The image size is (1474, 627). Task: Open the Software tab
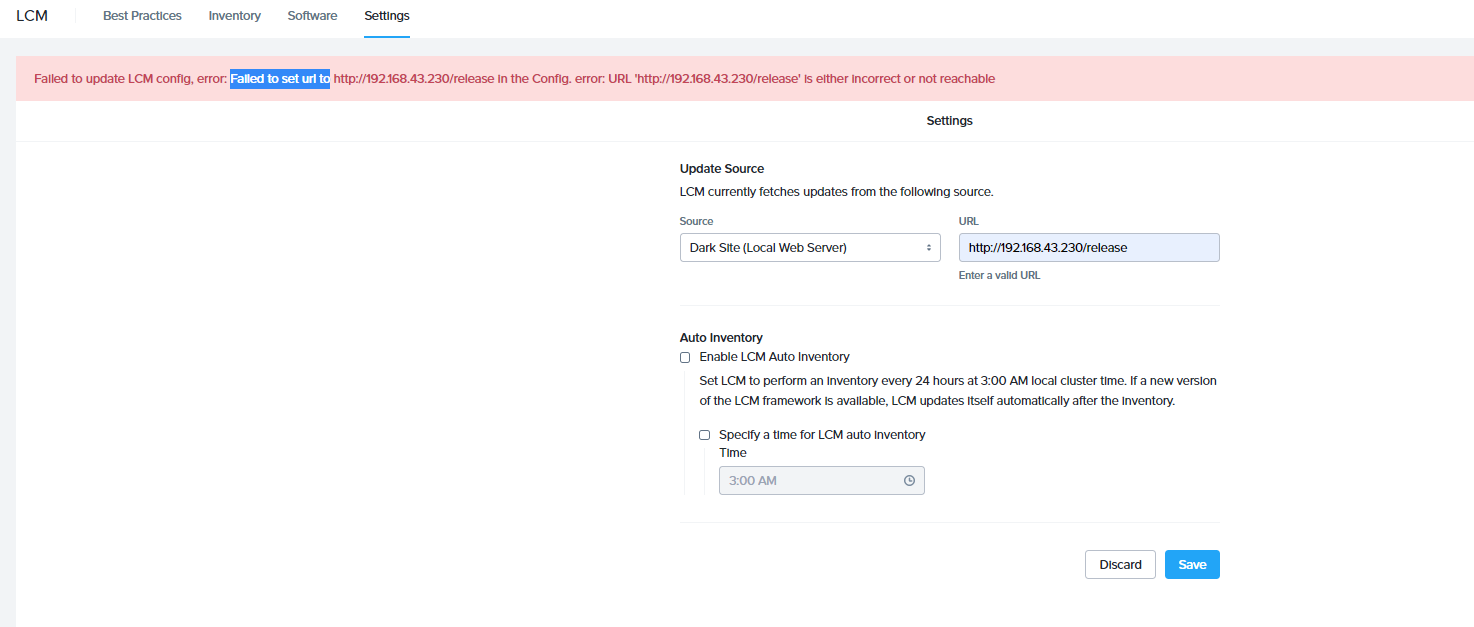pyautogui.click(x=312, y=16)
